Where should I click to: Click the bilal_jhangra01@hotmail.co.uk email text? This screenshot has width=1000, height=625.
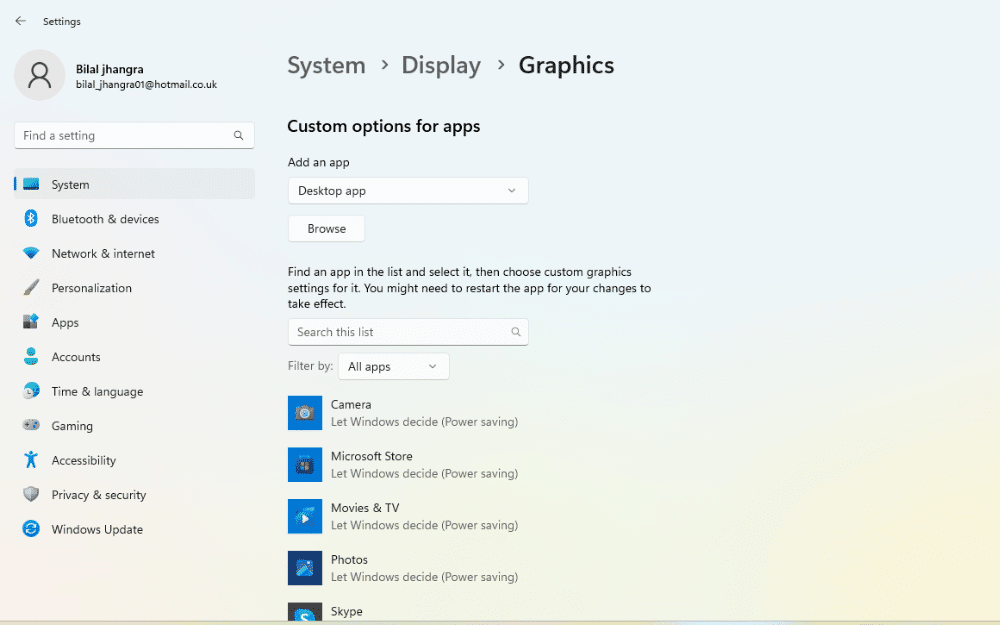(147, 84)
